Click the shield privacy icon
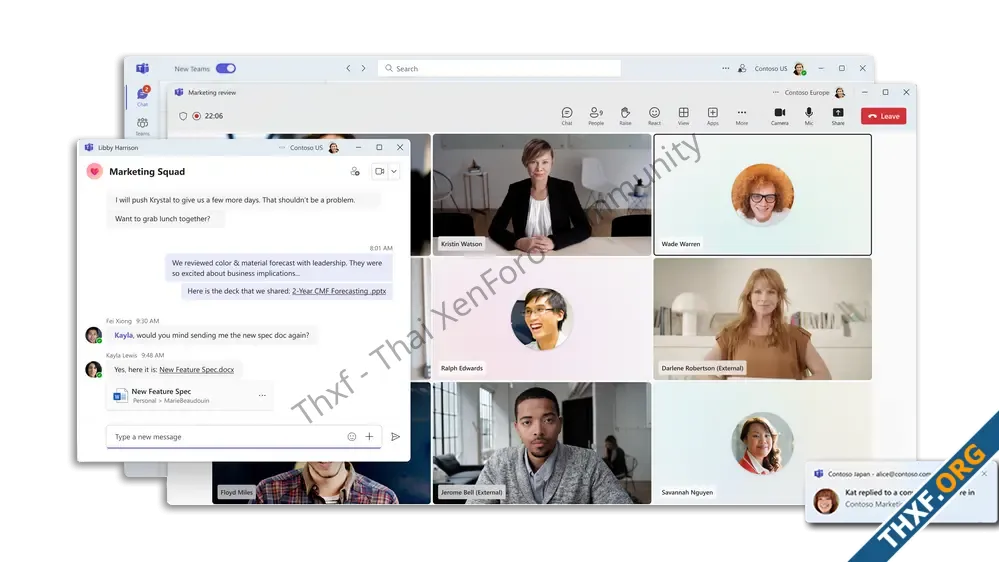Screen dimensions: 999x562 point(183,116)
